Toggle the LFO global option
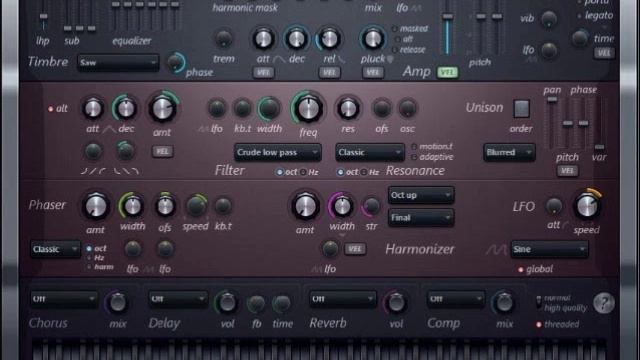The image size is (640, 360). tap(535, 269)
